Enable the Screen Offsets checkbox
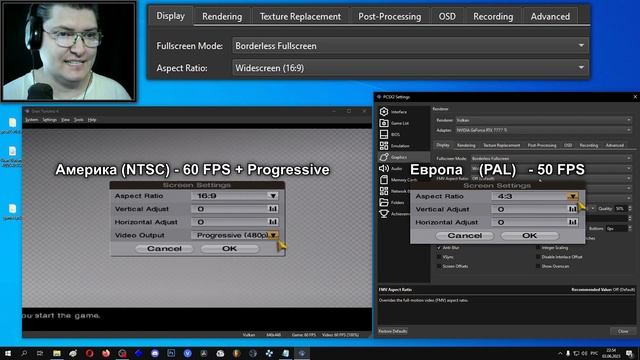Screen dimensions: 640x360 tap(439, 266)
